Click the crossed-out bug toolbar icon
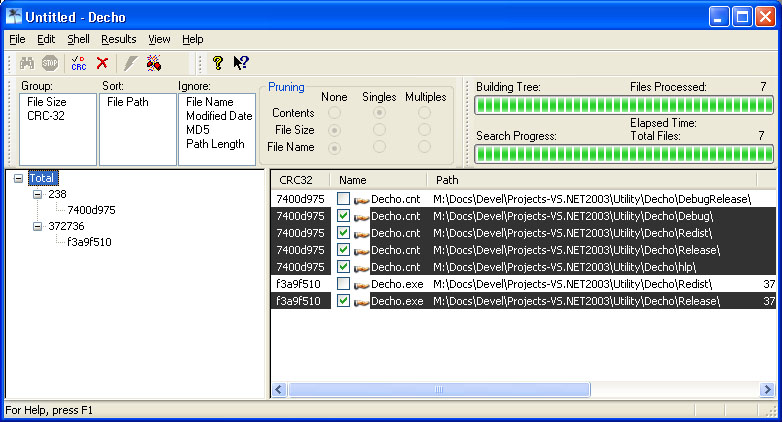 point(154,63)
